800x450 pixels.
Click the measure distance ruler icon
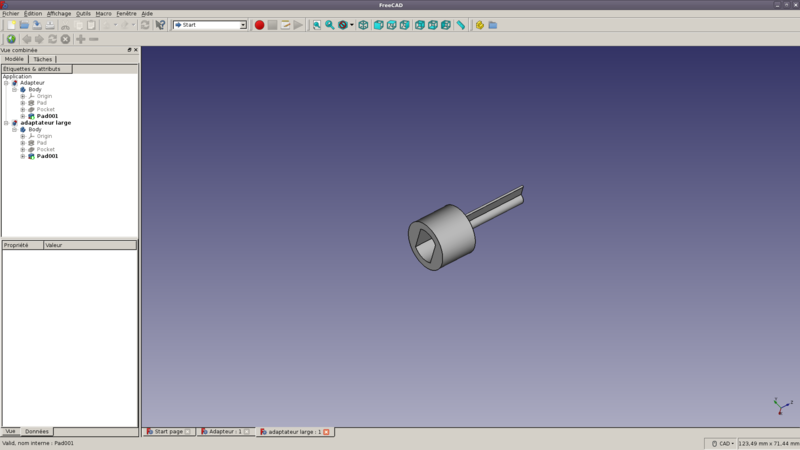[x=461, y=25]
